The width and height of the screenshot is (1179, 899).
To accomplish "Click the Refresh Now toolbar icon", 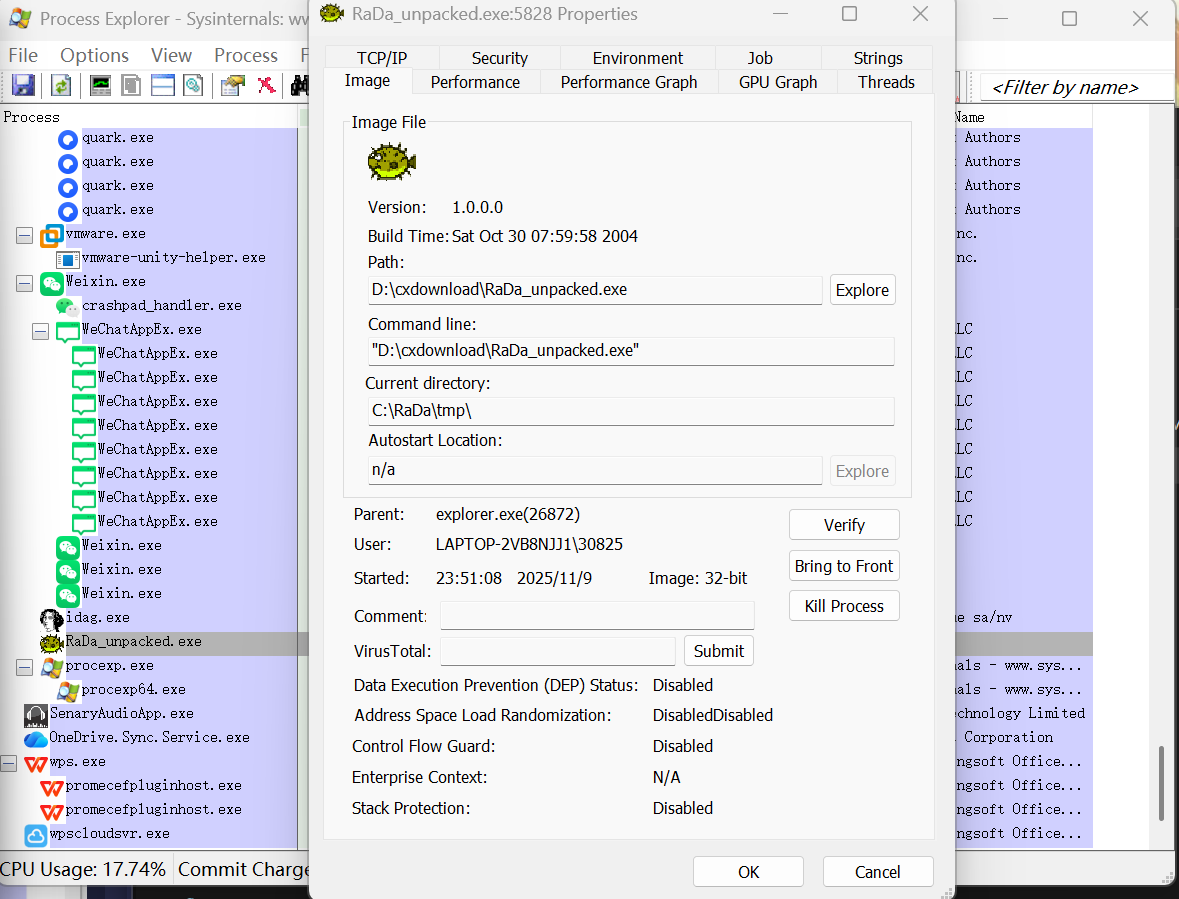I will pyautogui.click(x=61, y=85).
